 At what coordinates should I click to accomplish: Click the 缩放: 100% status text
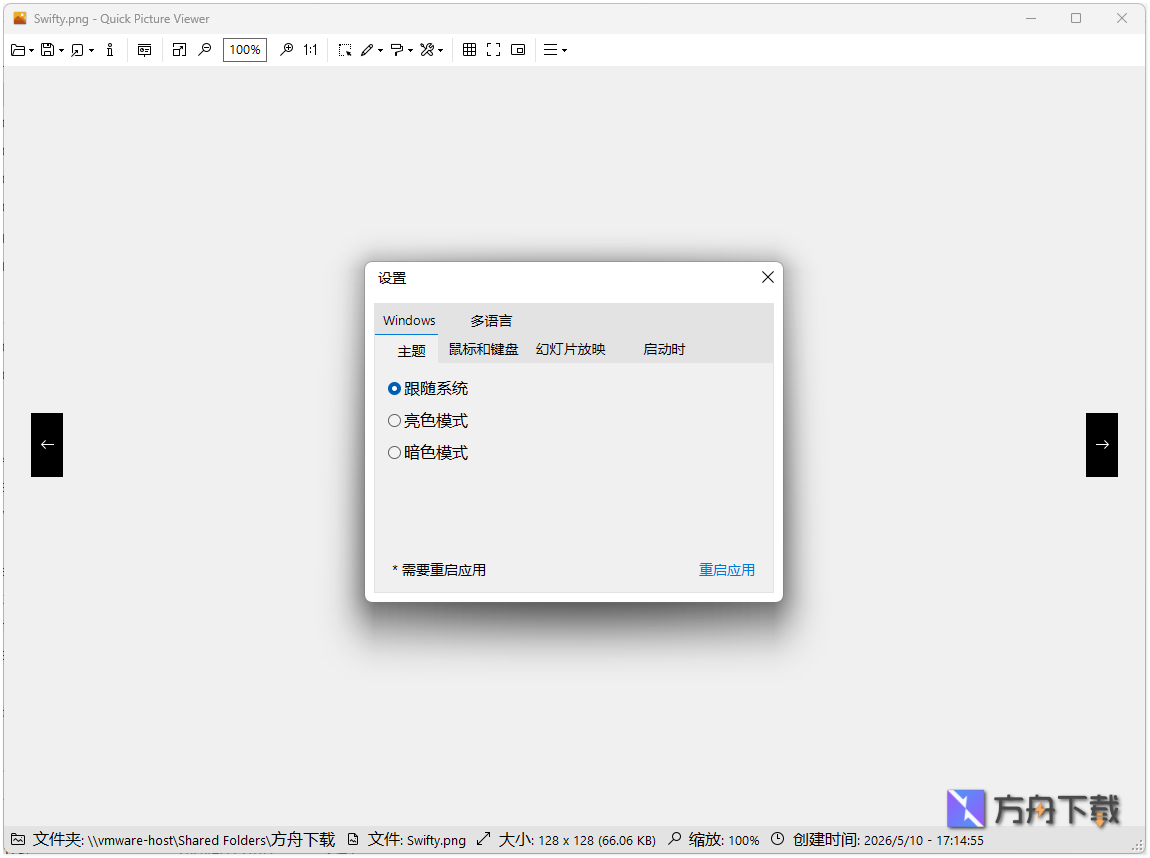pyautogui.click(x=724, y=840)
